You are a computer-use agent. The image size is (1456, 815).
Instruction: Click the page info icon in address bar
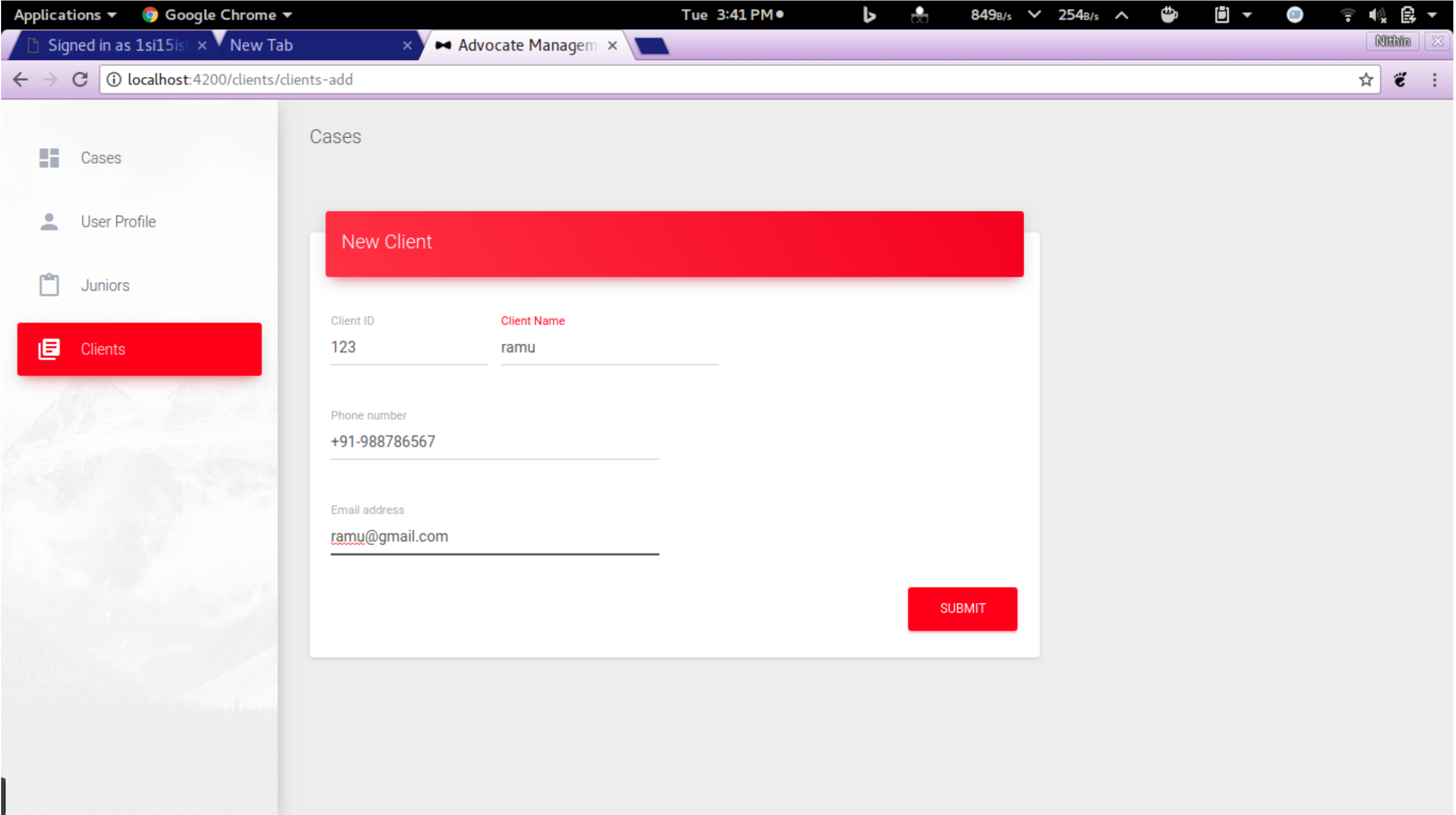[115, 80]
